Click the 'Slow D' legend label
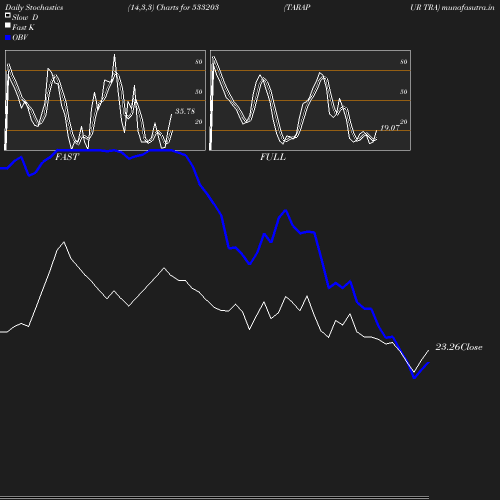The height and width of the screenshot is (500, 500). pyautogui.click(x=25, y=17)
